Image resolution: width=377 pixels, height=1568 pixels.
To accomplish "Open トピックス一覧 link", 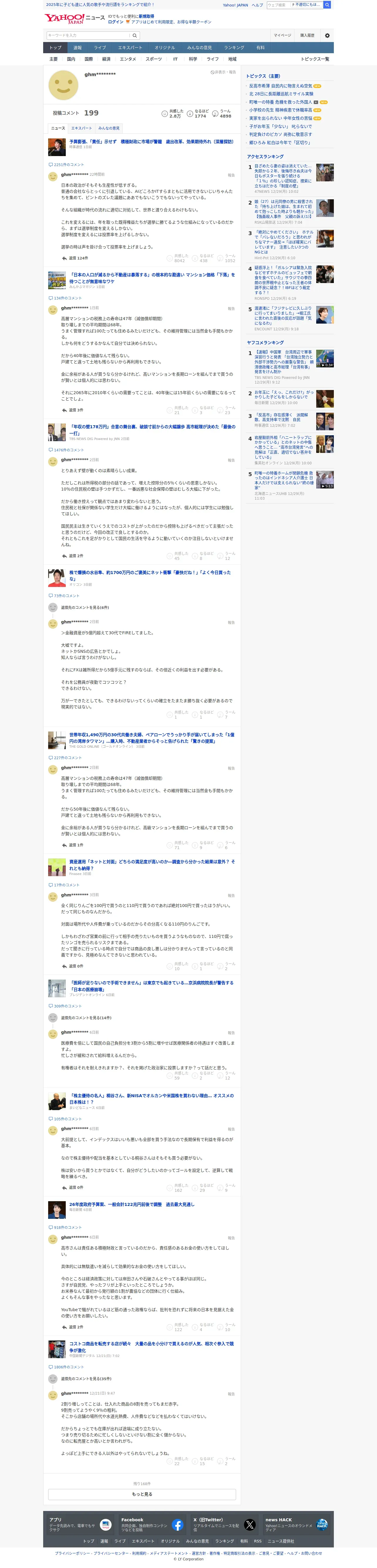I will click(x=315, y=59).
